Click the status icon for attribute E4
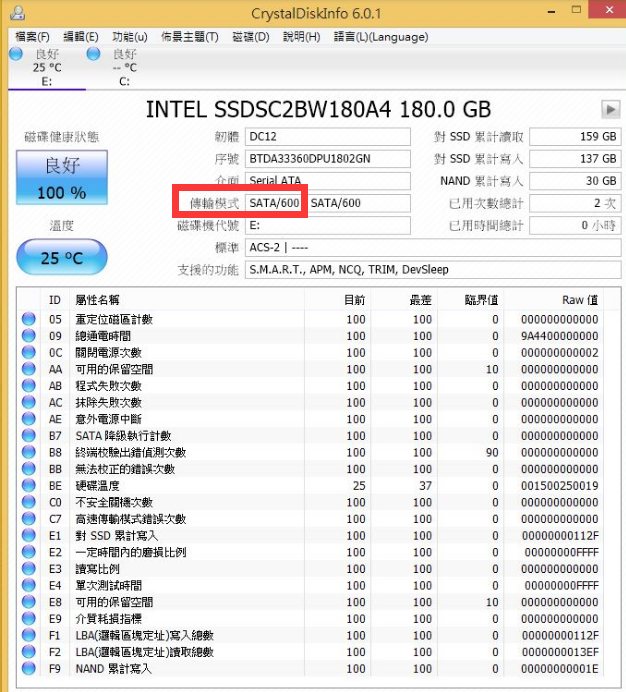Screen dimensions: 626x692 [x=29, y=585]
